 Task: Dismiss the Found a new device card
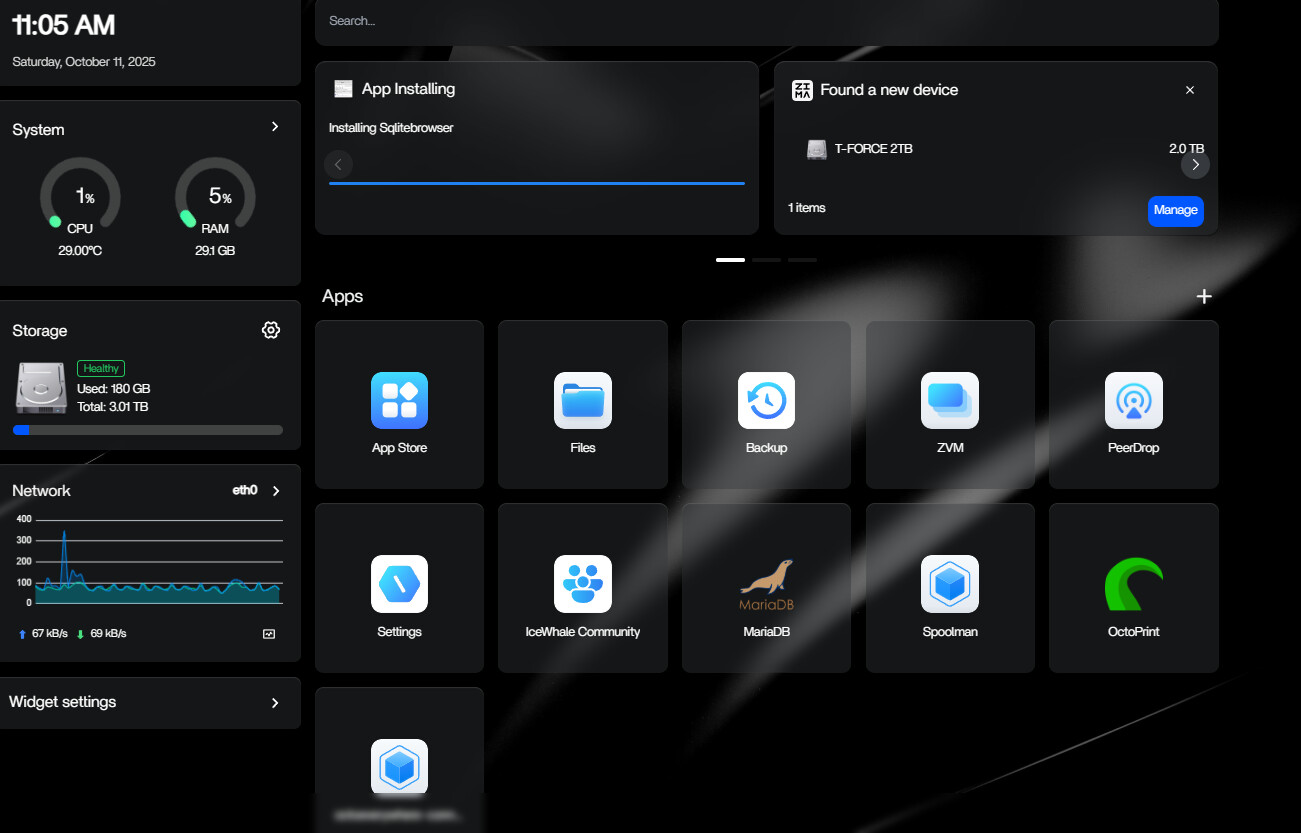pos(1190,90)
